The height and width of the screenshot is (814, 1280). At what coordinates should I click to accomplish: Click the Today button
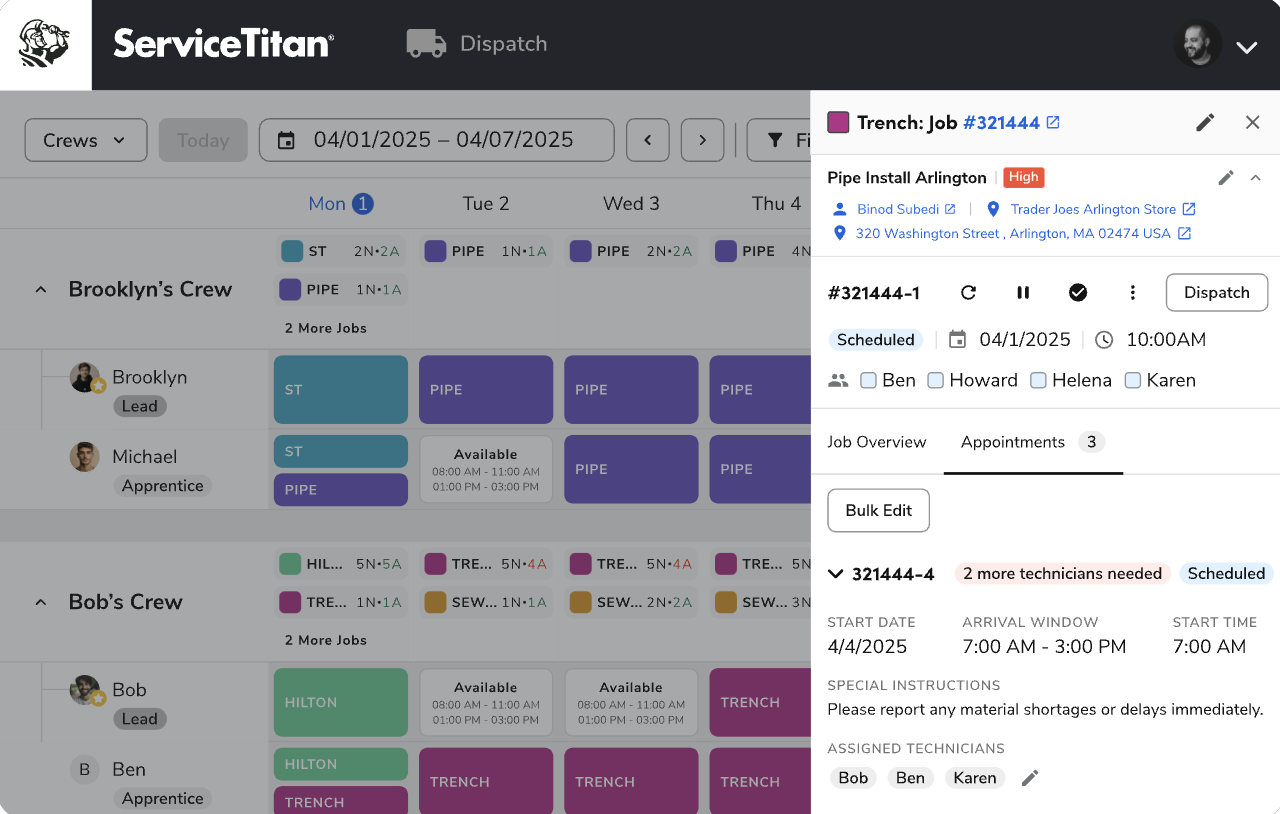tap(203, 140)
